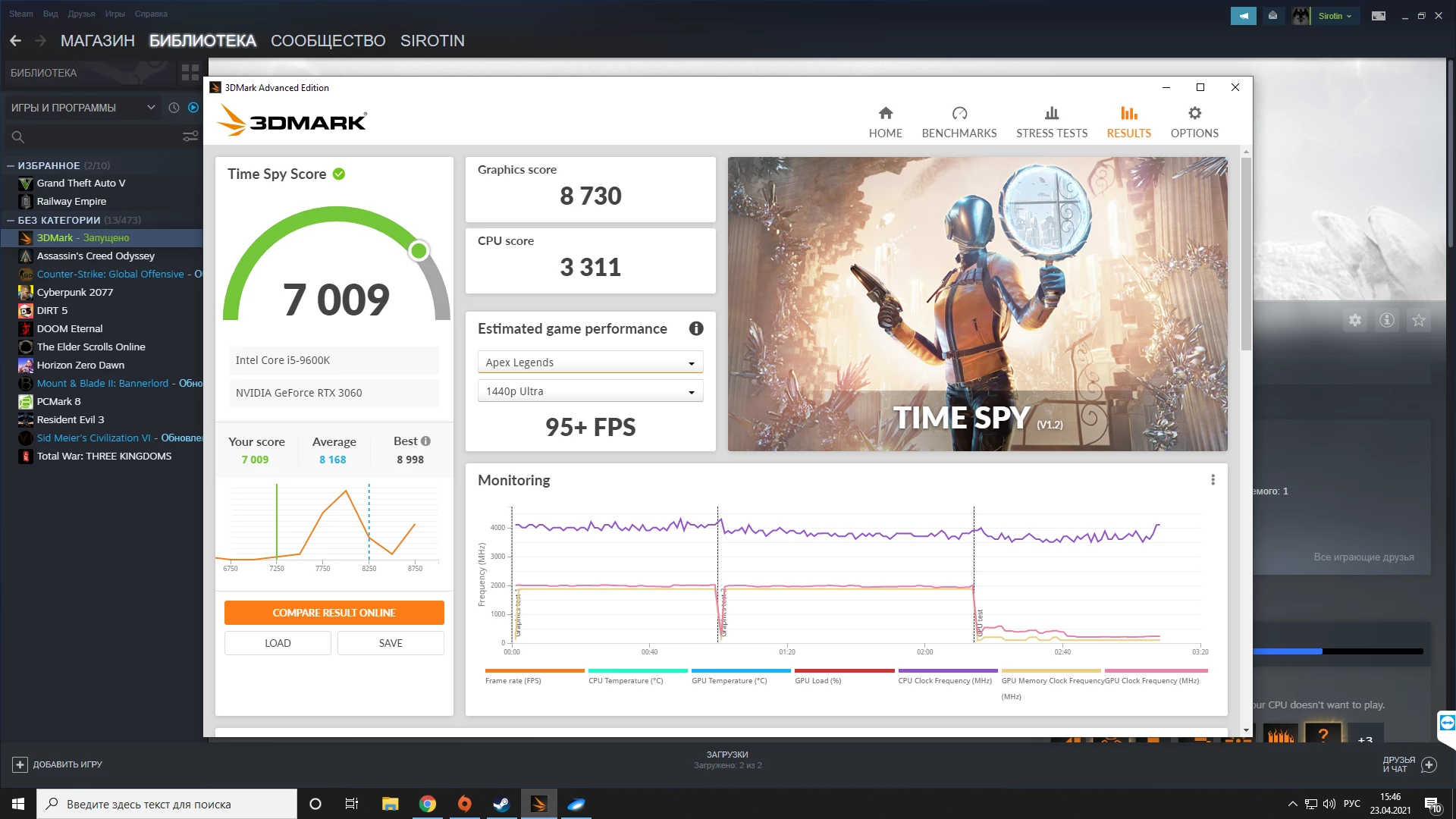Collapse the ИЗБРАННОЕ category
This screenshot has width=1456, height=819.
[x=11, y=165]
